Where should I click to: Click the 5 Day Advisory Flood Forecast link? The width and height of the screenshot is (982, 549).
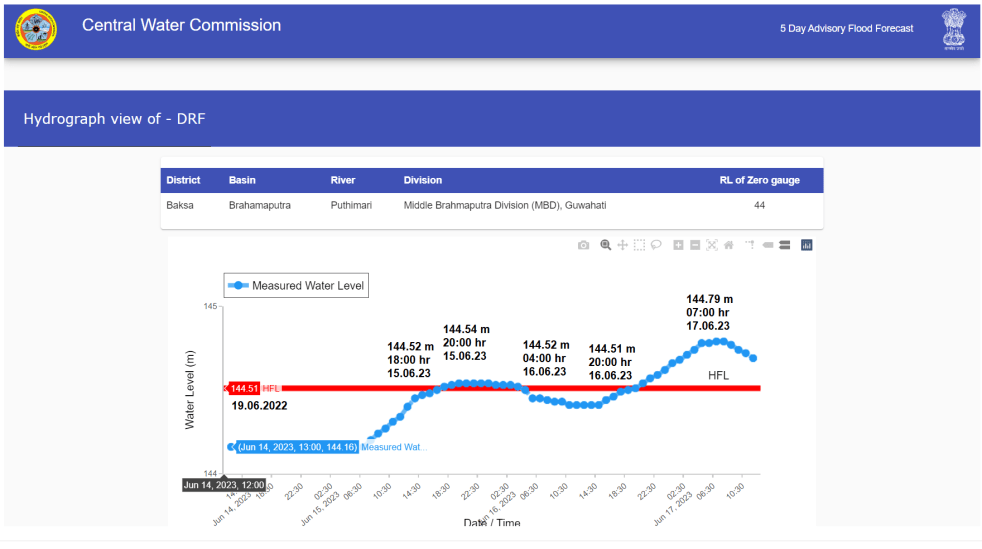846,29
